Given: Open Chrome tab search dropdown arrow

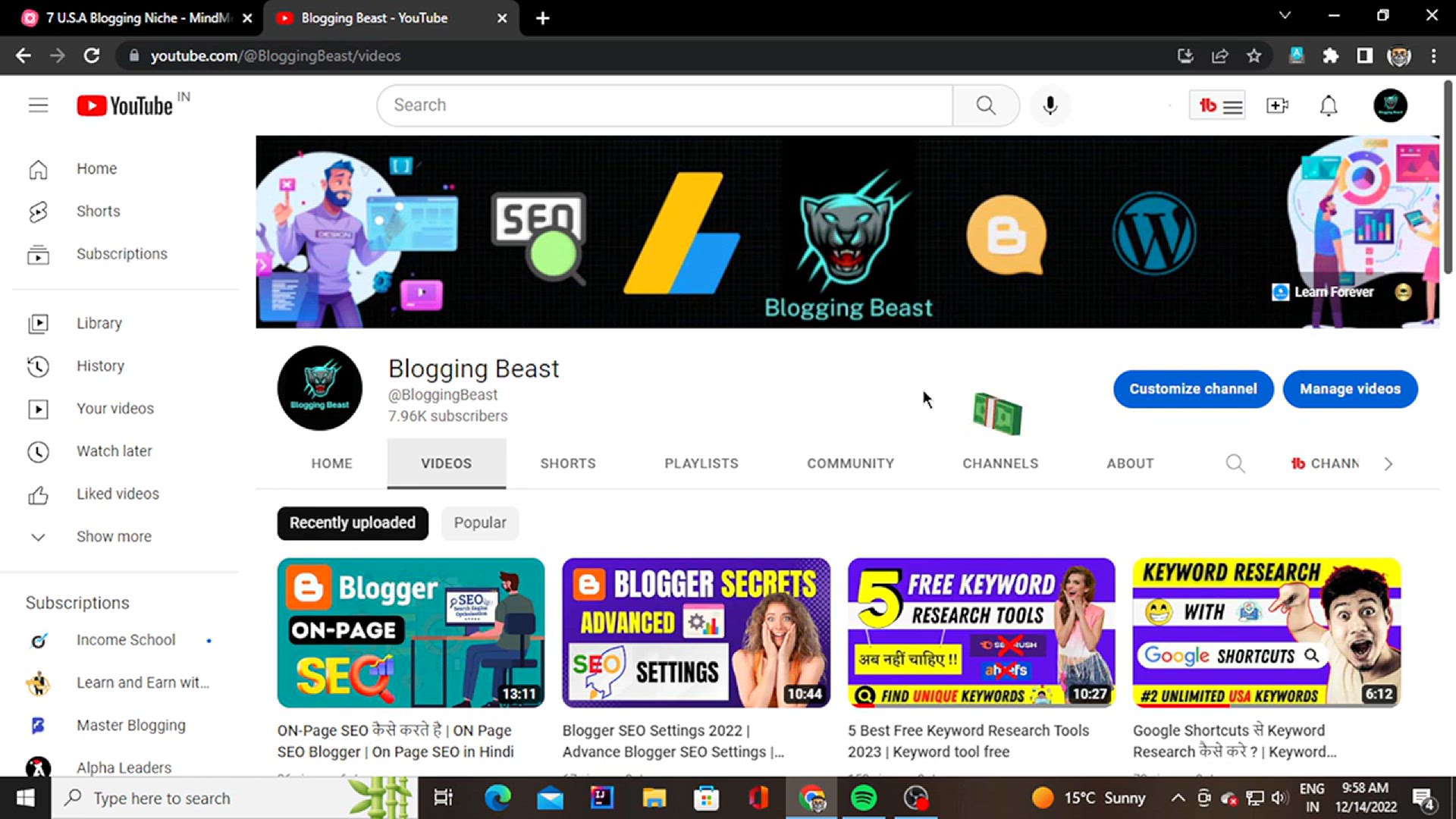Looking at the screenshot, I should [1285, 16].
